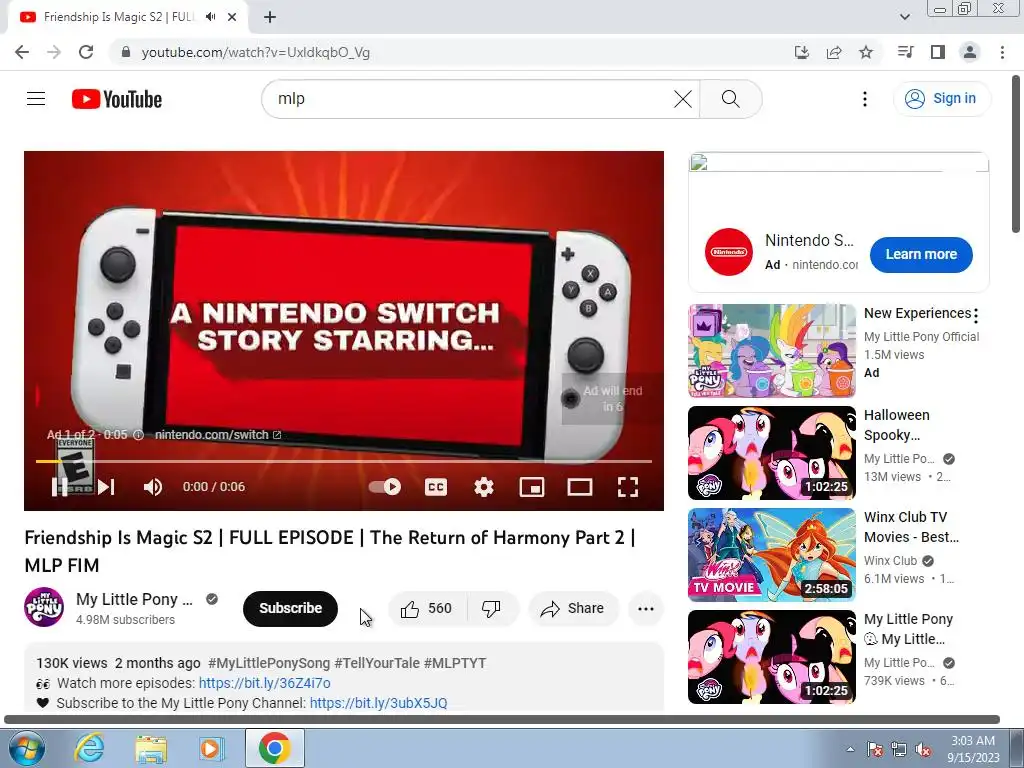This screenshot has height=768, width=1024.
Task: Click the video progress bar
Action: (344, 461)
